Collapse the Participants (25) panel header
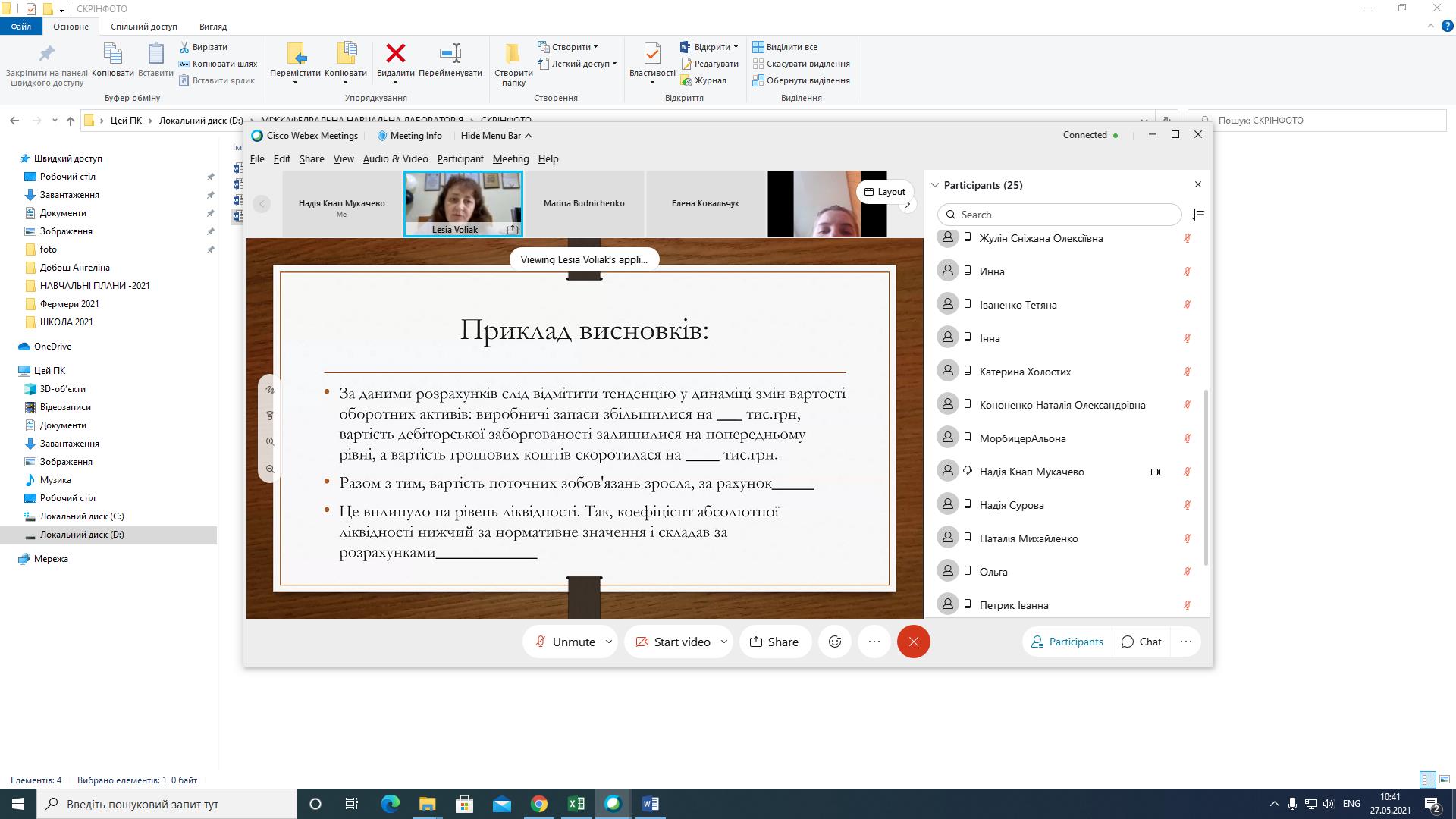Screen dimensions: 1456x819 pos(935,185)
